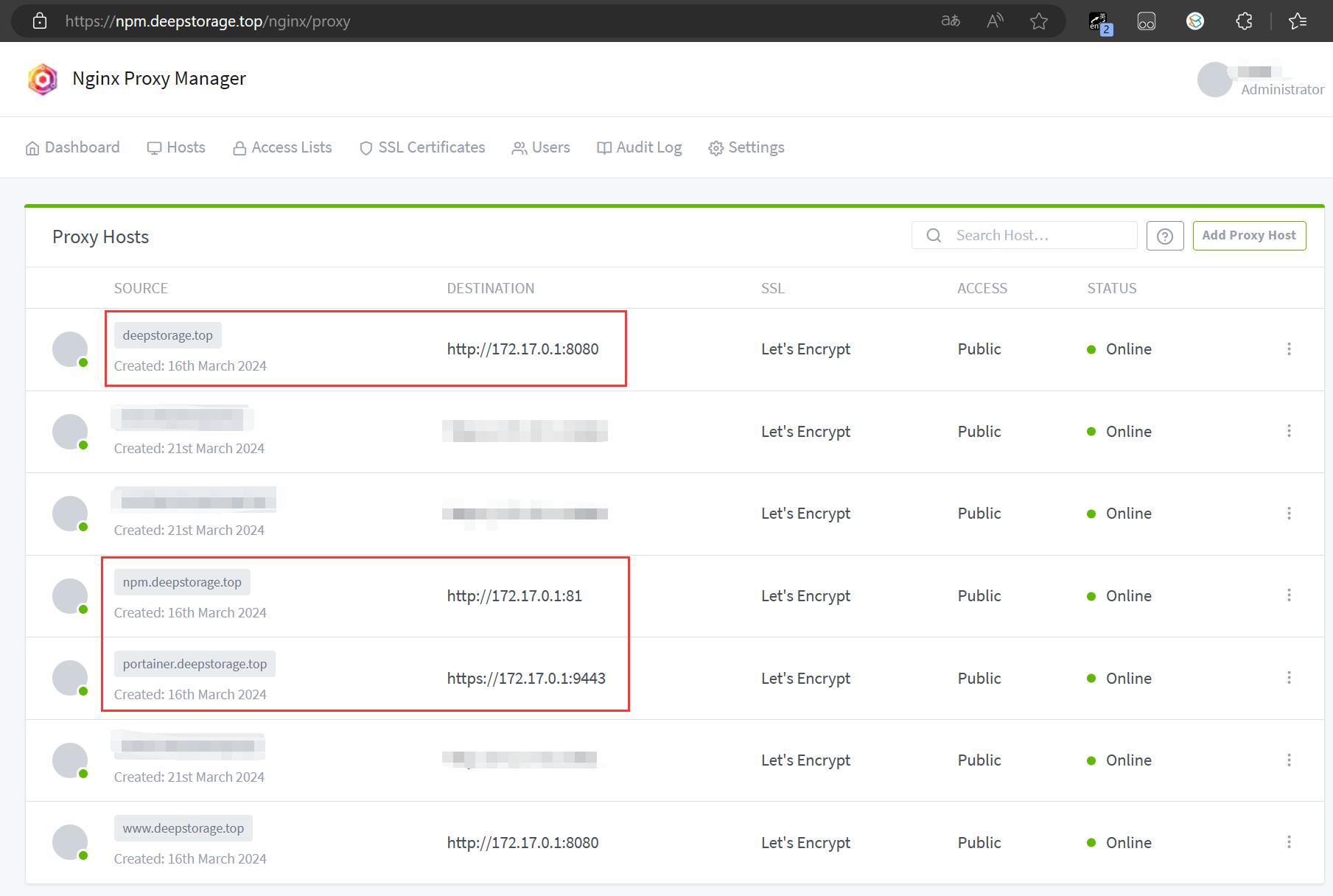Open the browser extensions puzzle icon

[x=1244, y=21]
